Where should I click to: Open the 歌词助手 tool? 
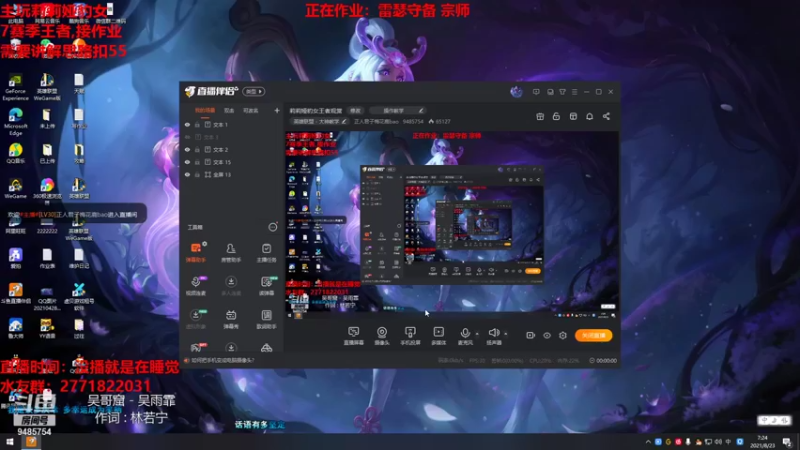pyautogui.click(x=266, y=319)
